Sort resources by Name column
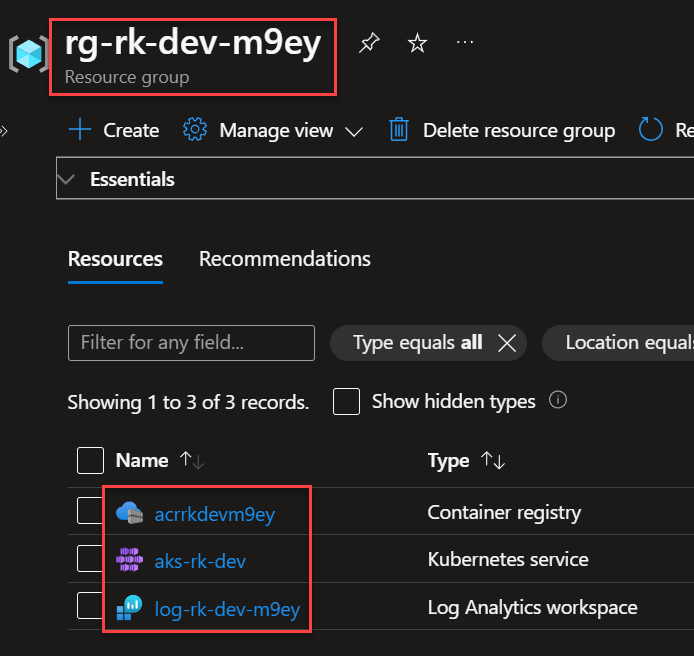 pos(191,460)
